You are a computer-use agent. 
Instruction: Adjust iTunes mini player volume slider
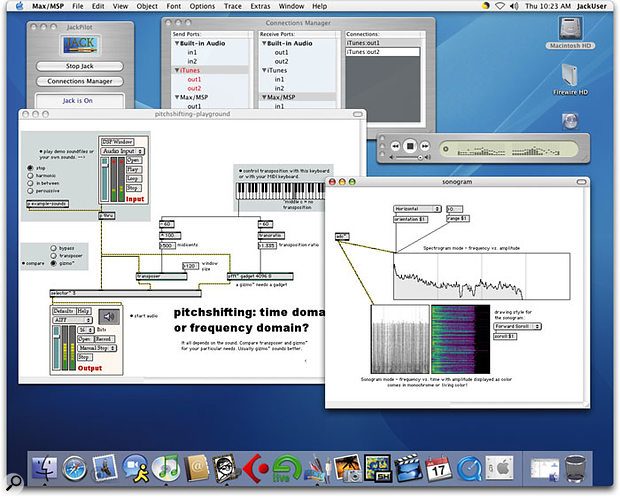pos(409,157)
